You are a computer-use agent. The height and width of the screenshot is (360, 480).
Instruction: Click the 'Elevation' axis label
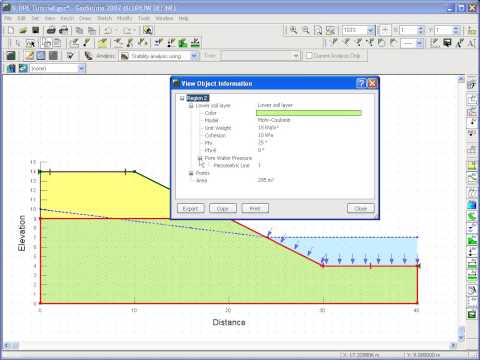coord(22,233)
